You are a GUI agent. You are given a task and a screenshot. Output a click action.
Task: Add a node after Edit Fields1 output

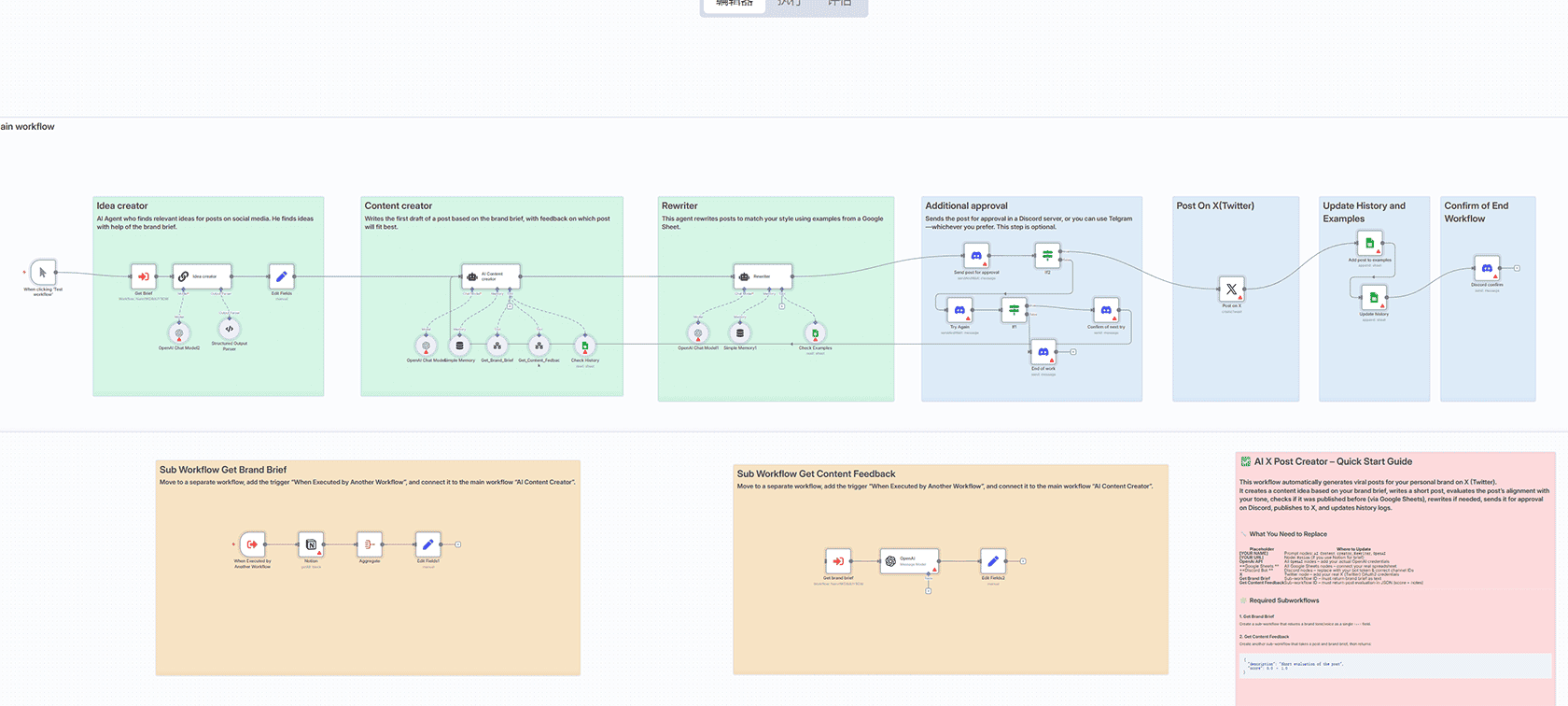click(x=457, y=544)
